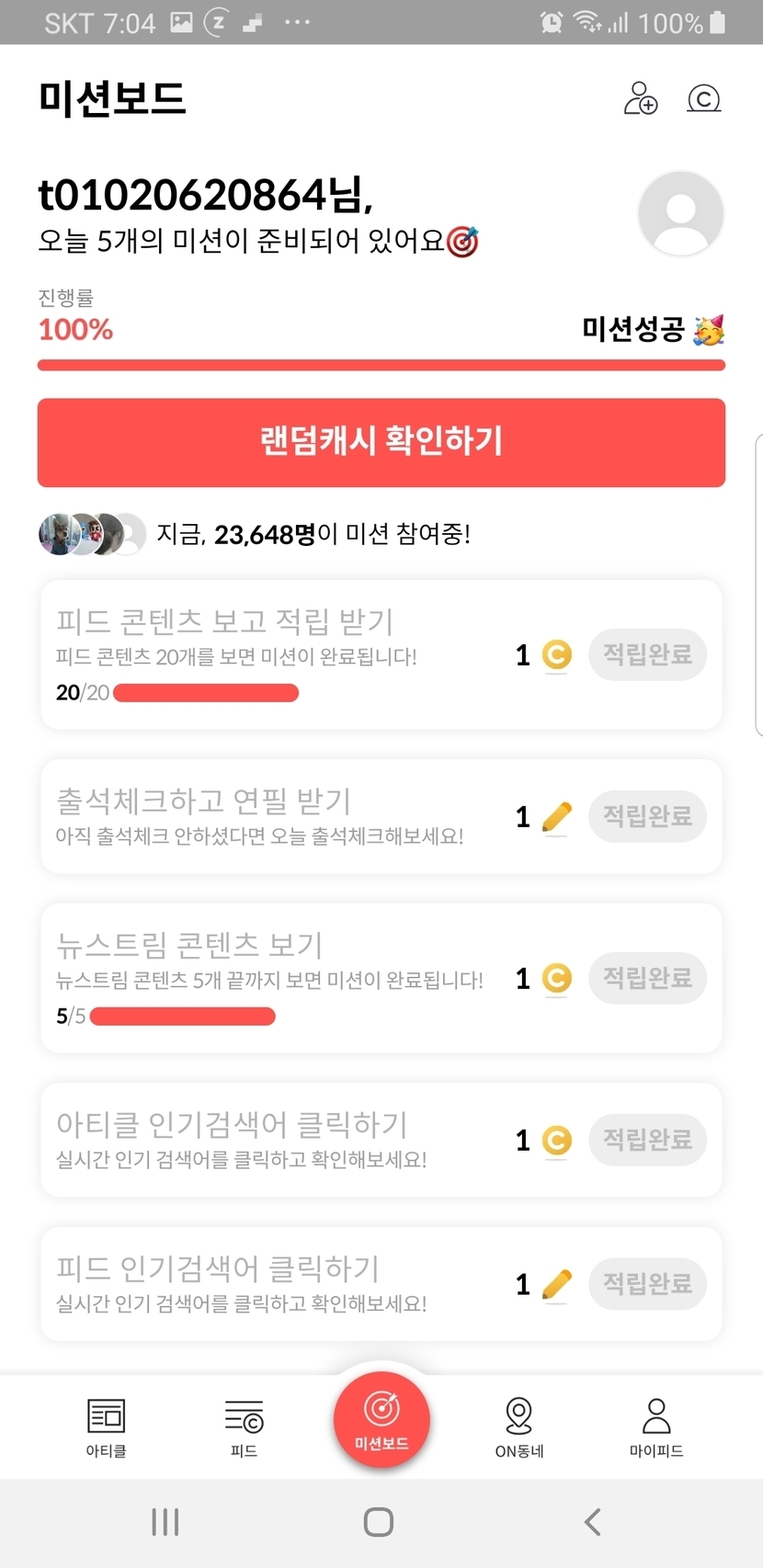The image size is (763, 1568).
Task: Tap the add friend icon
Action: point(641,98)
